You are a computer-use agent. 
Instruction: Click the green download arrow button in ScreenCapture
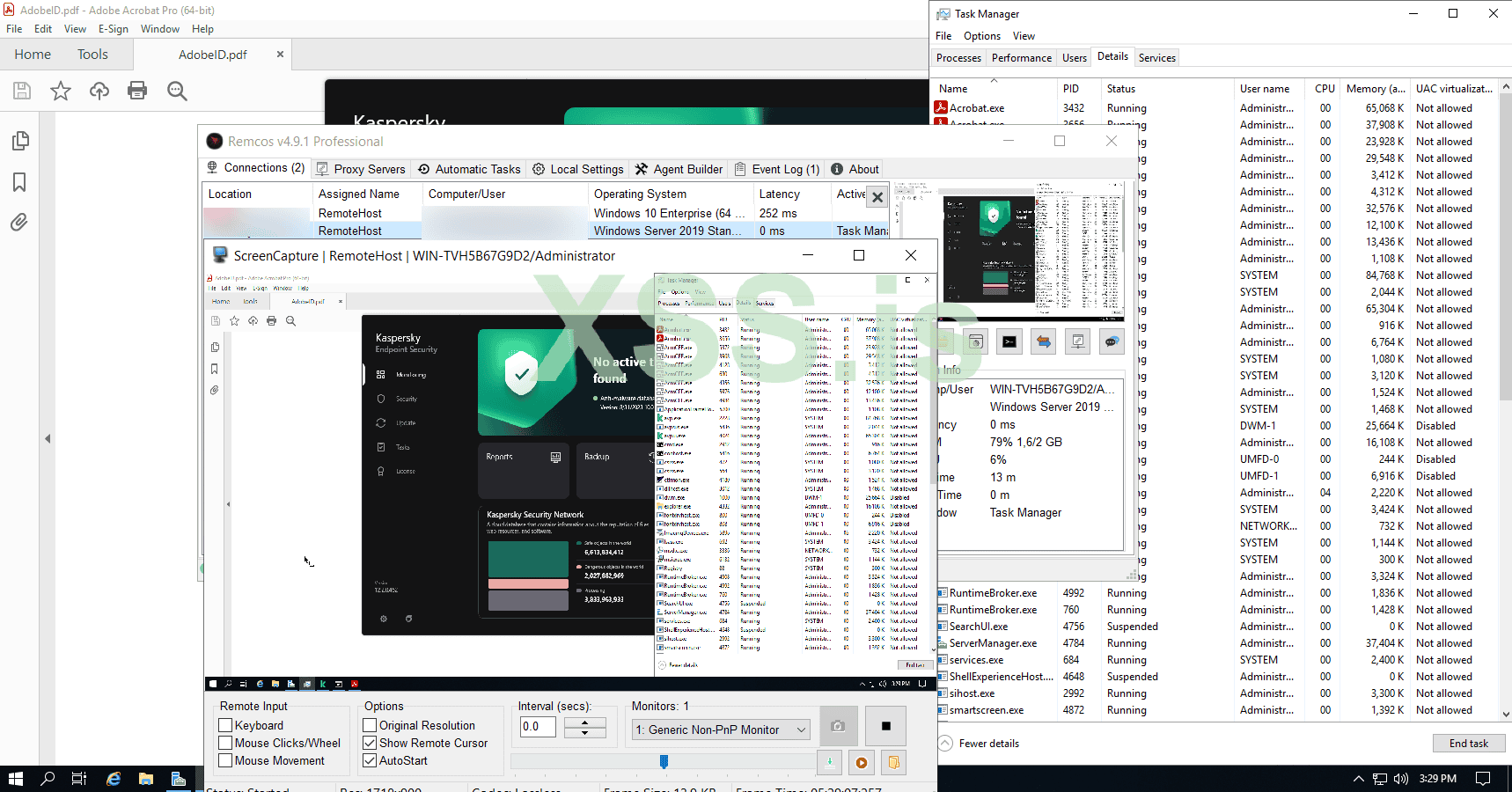(x=829, y=763)
